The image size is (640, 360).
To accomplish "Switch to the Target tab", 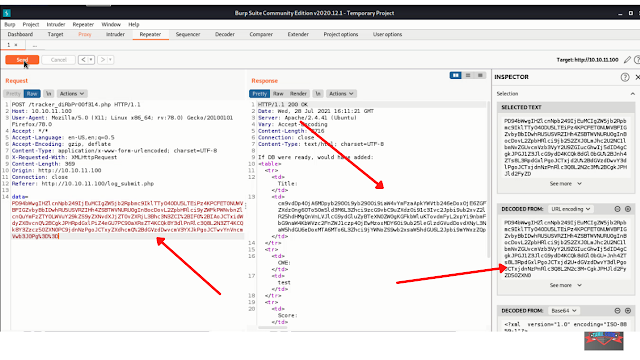I will pyautogui.click(x=56, y=34).
